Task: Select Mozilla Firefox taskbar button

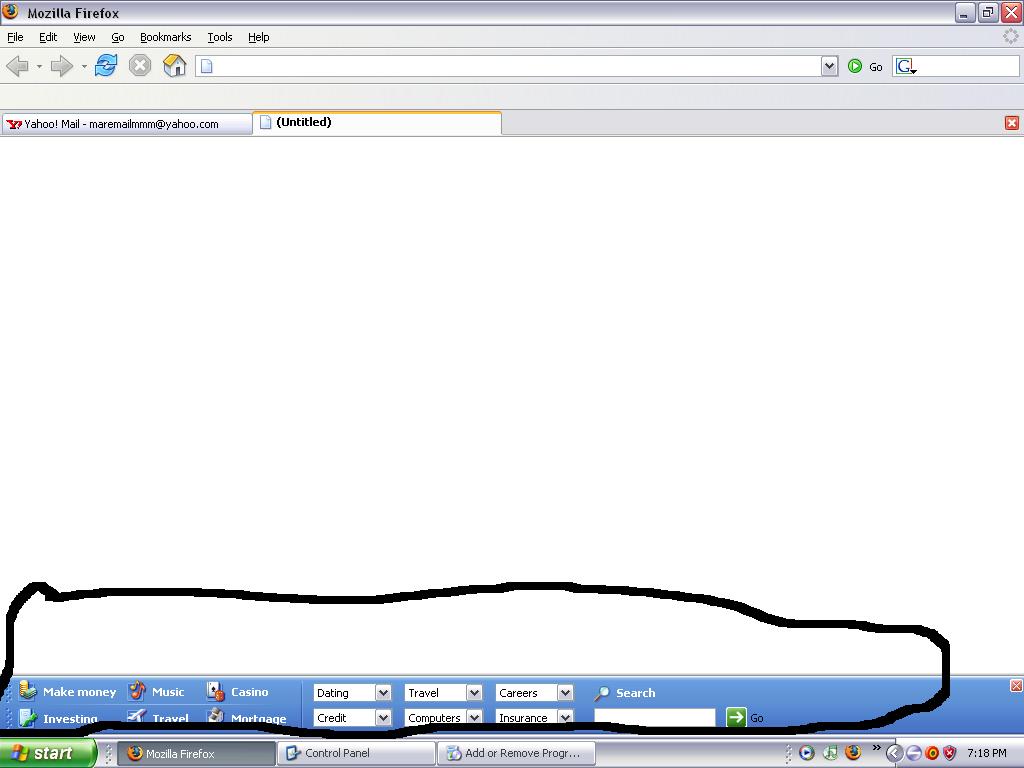Action: point(196,754)
